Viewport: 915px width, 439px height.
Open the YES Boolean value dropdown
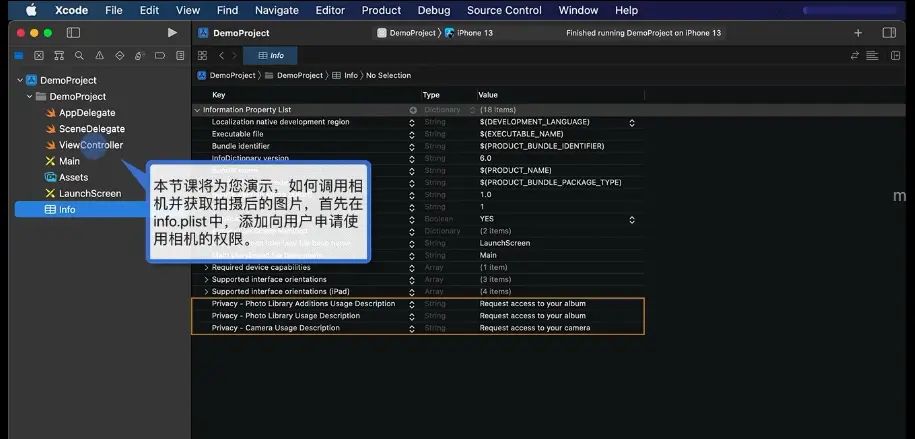click(631, 220)
